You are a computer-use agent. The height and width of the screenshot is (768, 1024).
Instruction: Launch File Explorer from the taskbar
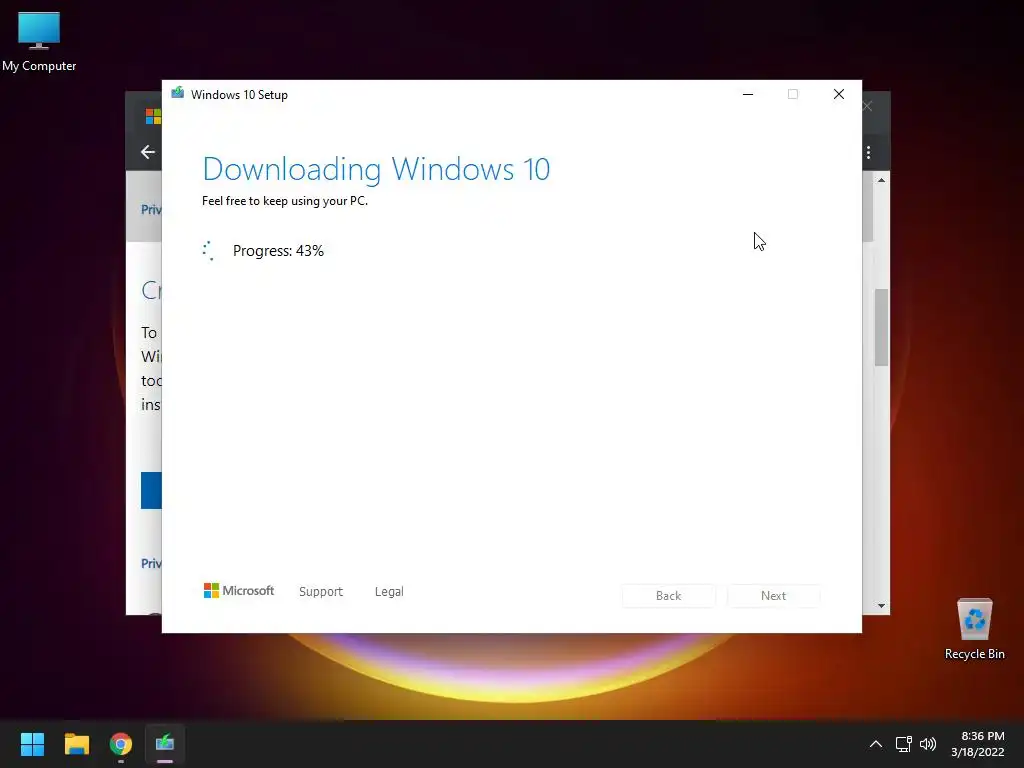click(x=76, y=744)
